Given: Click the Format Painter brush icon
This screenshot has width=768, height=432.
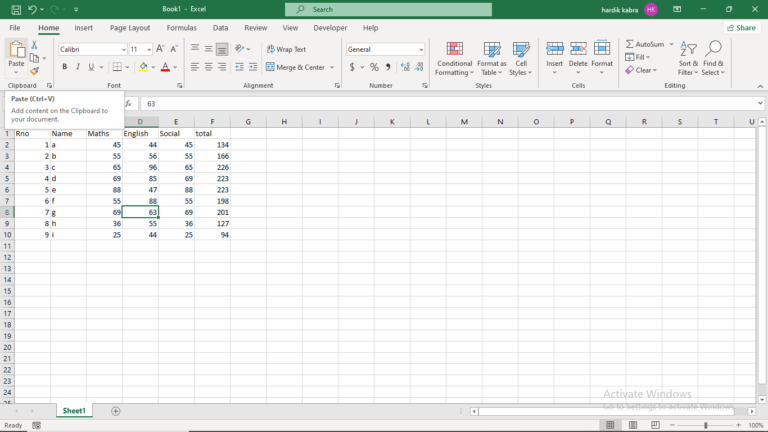Looking at the screenshot, I should pos(34,71).
